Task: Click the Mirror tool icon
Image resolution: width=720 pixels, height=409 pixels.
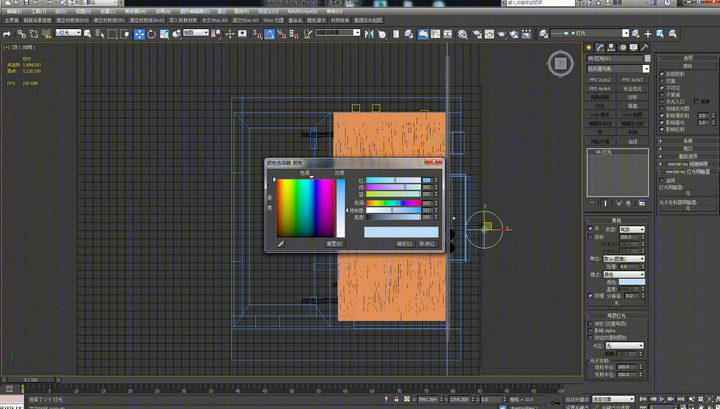Action: click(369, 34)
